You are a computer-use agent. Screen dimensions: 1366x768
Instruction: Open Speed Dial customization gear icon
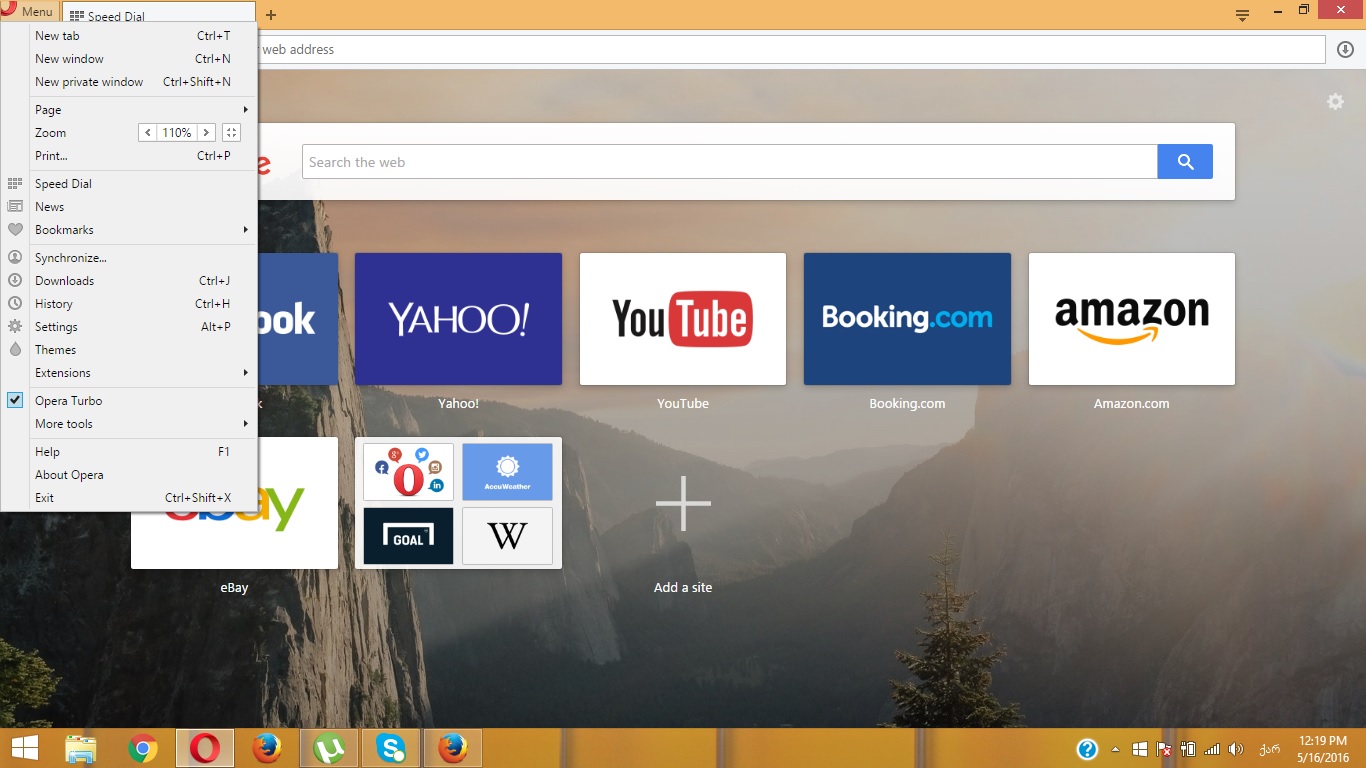point(1335,101)
